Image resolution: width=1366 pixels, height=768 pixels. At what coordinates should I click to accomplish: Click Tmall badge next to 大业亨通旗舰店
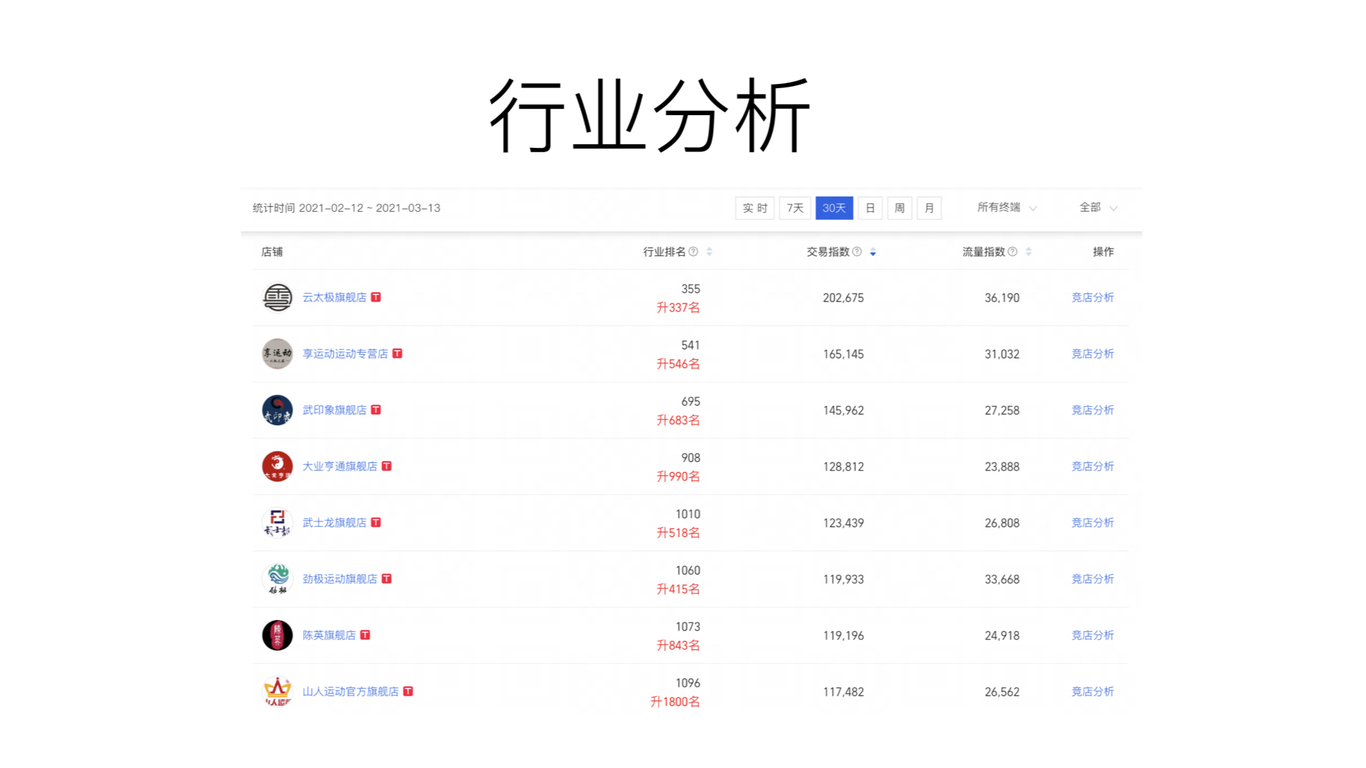pos(386,466)
